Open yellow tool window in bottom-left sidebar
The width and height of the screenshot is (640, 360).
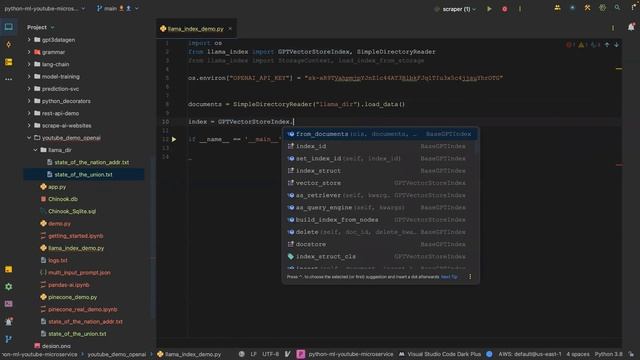click(9, 269)
